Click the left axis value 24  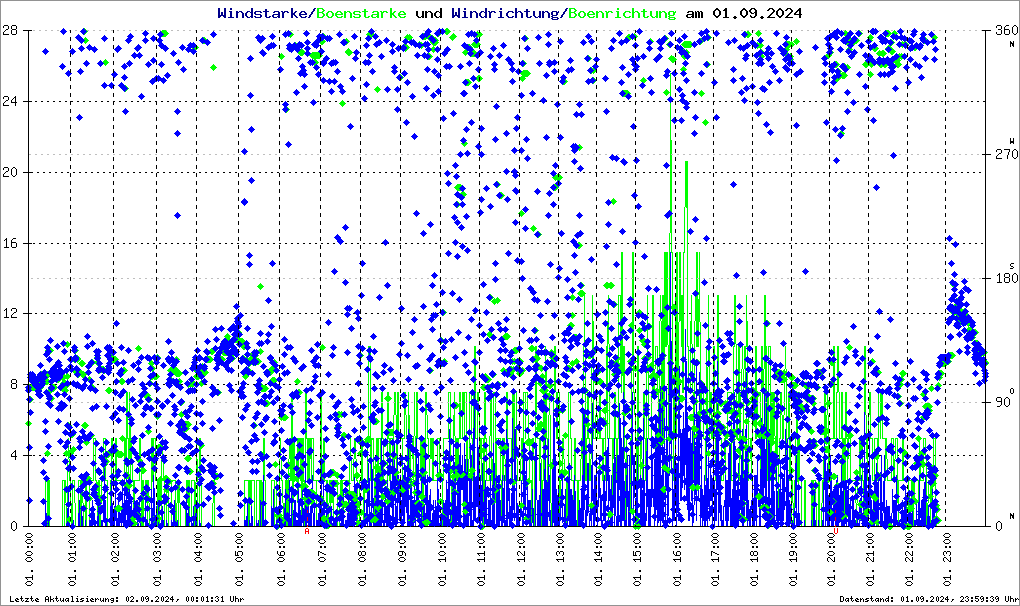coord(9,101)
